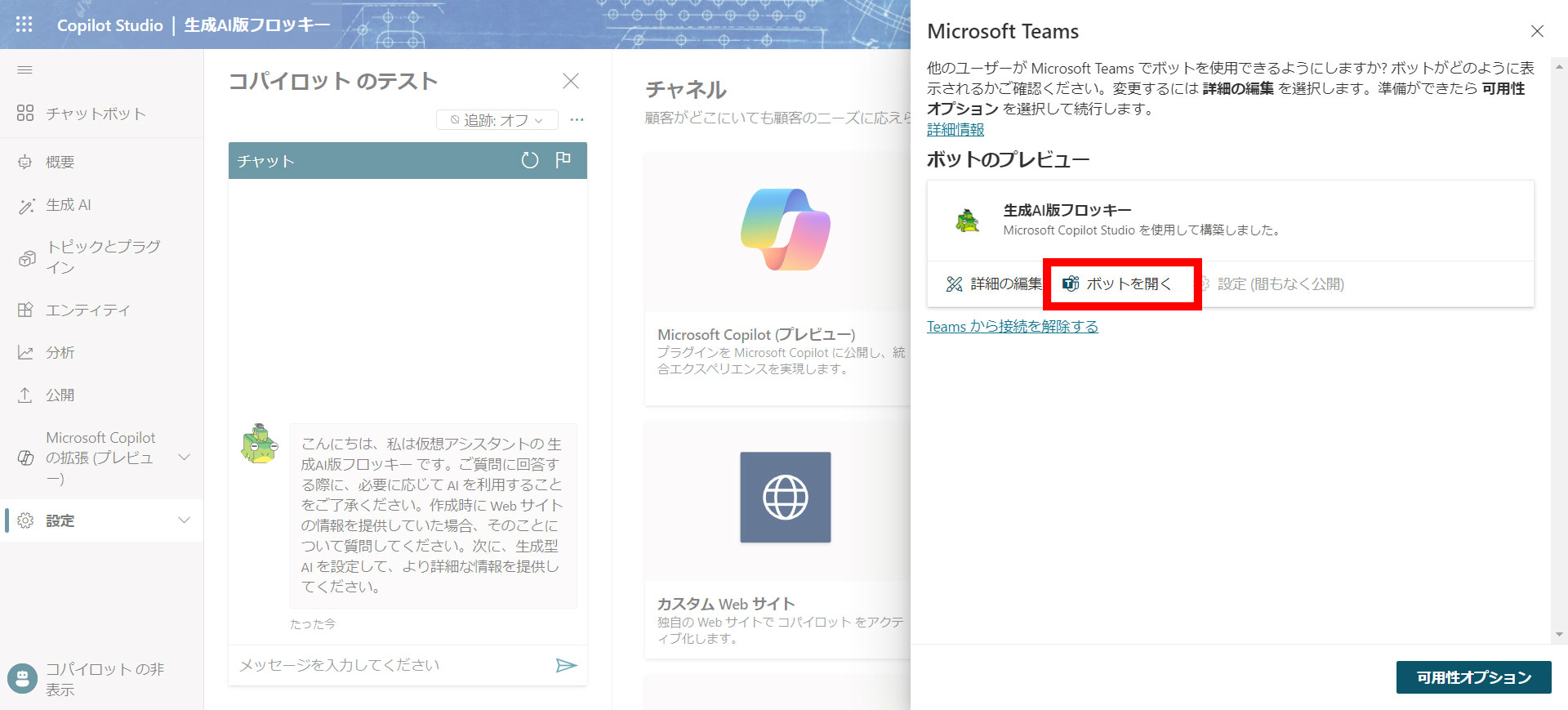Click Teams から接続を解除する link
This screenshot has height=710, width=1568.
(1013, 327)
